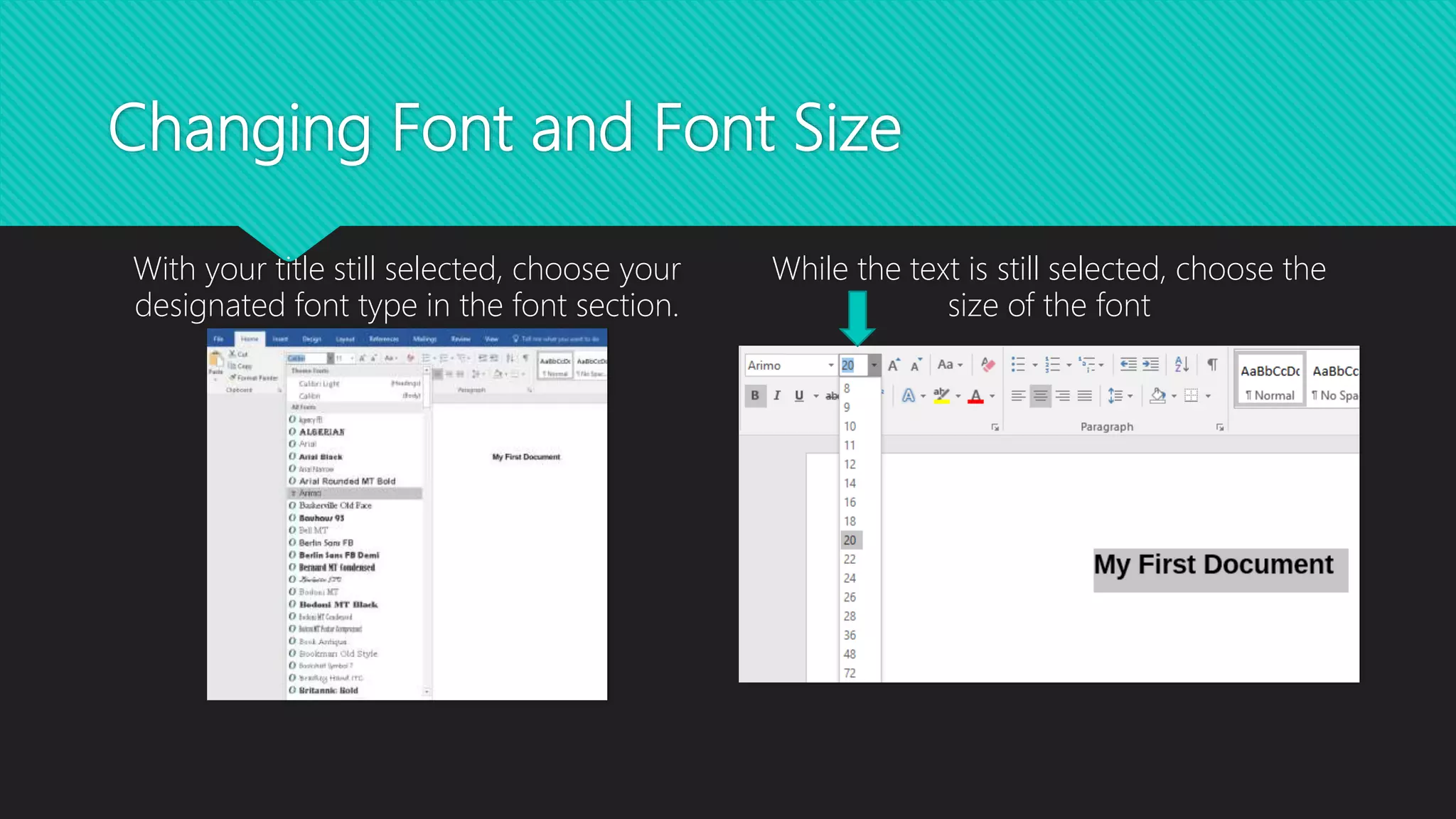The image size is (1456, 819).
Task: Select Baskerville Old Face font
Action: pyautogui.click(x=334, y=505)
